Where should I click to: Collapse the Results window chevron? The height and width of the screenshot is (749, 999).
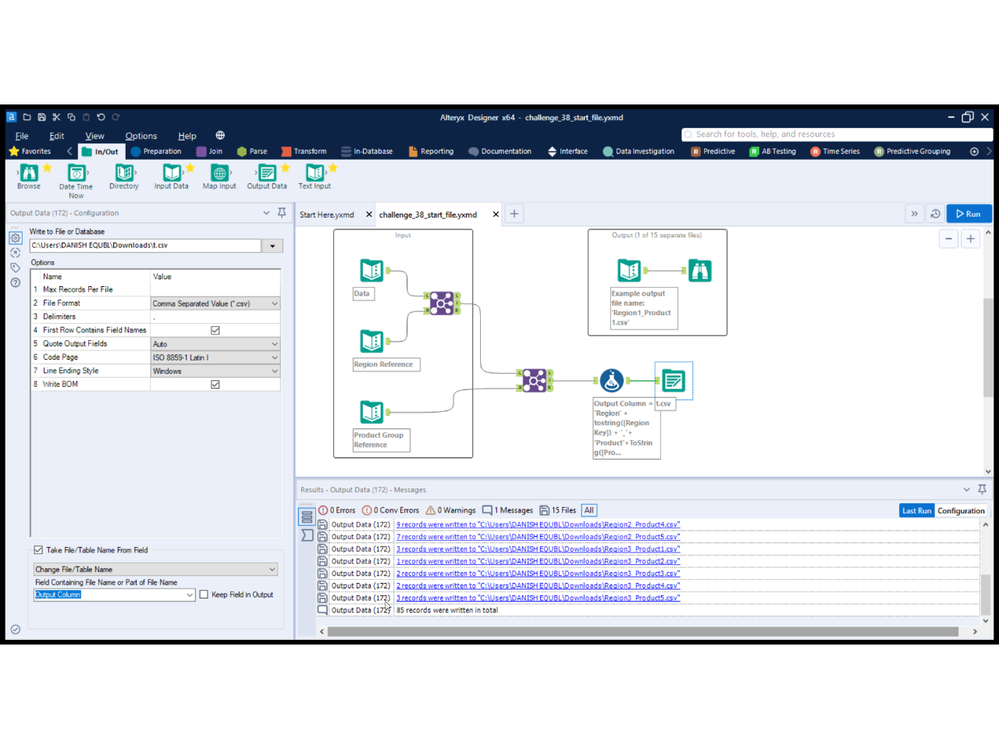pyautogui.click(x=967, y=489)
